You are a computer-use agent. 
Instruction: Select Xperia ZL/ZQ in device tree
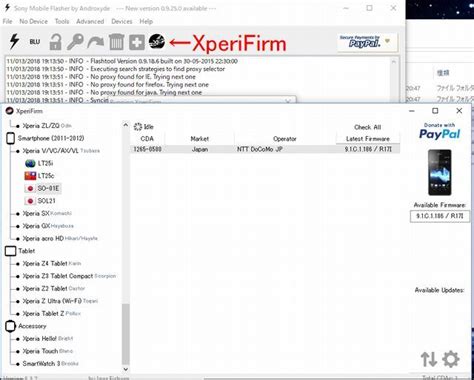point(47,126)
